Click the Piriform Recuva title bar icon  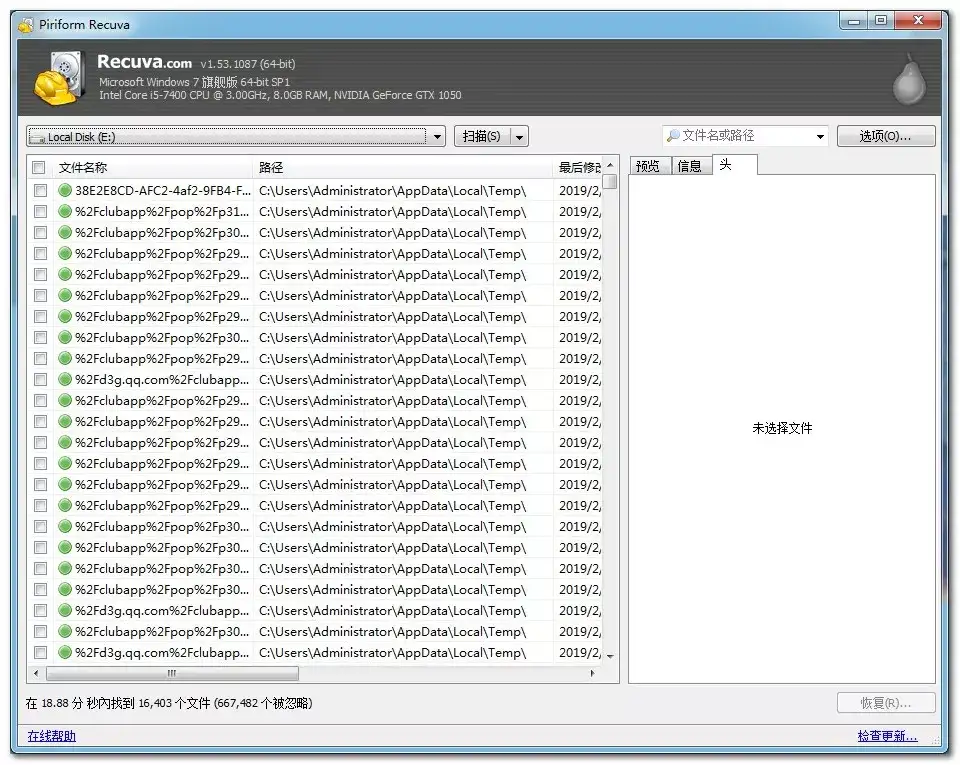pyautogui.click(x=26, y=25)
